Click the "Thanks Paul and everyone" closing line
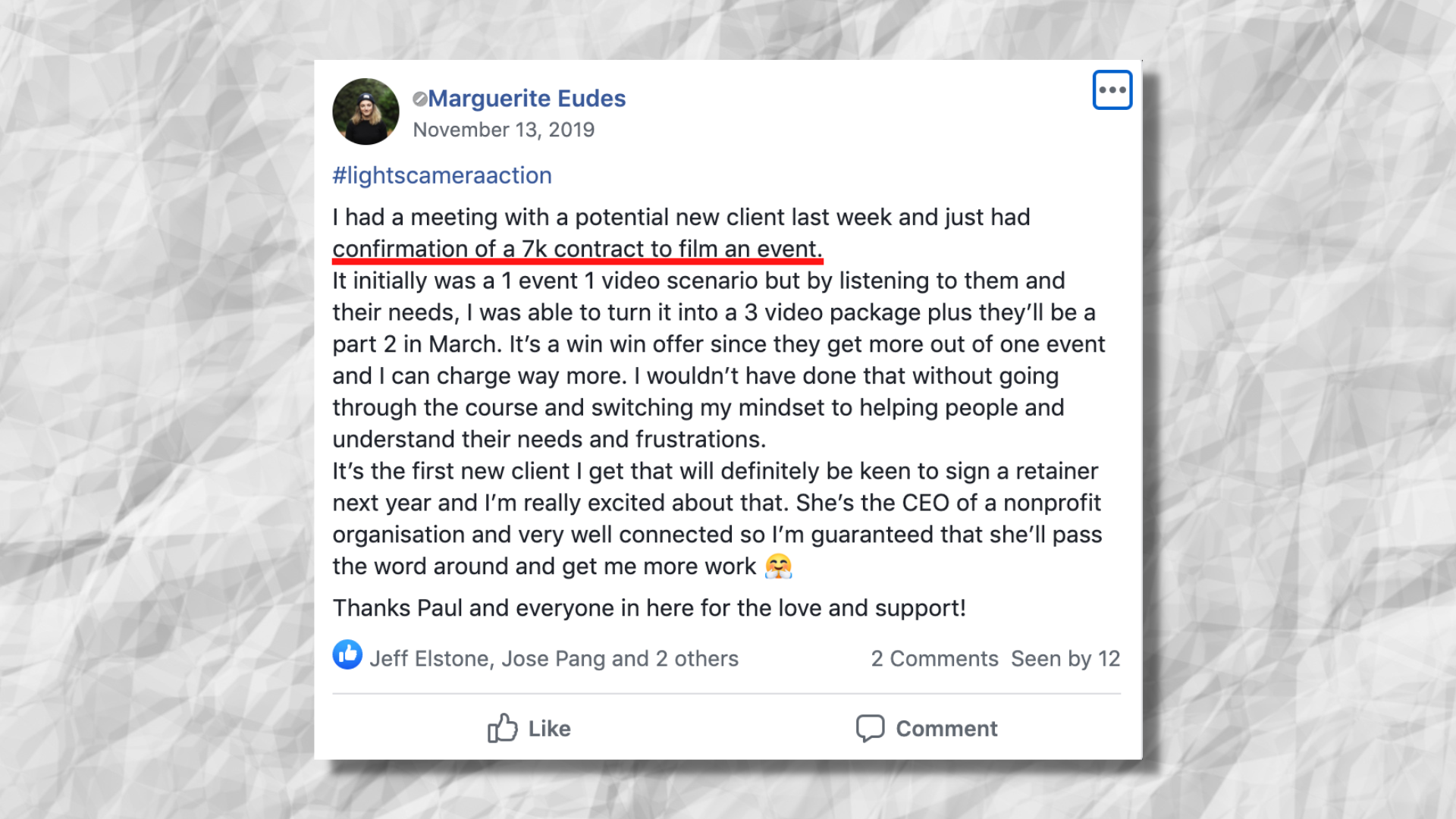1456x819 pixels. coord(648,608)
